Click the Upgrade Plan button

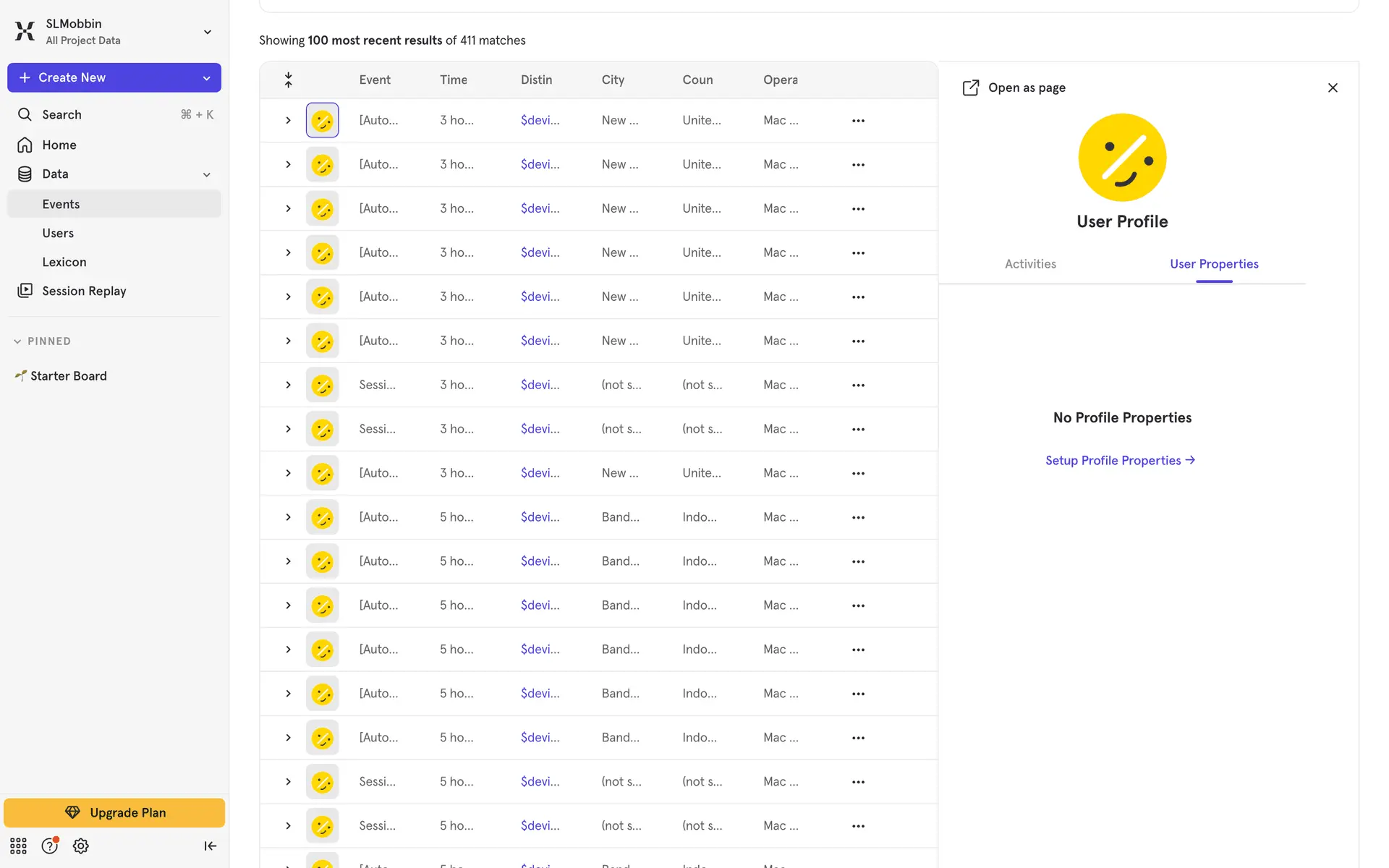pyautogui.click(x=114, y=812)
